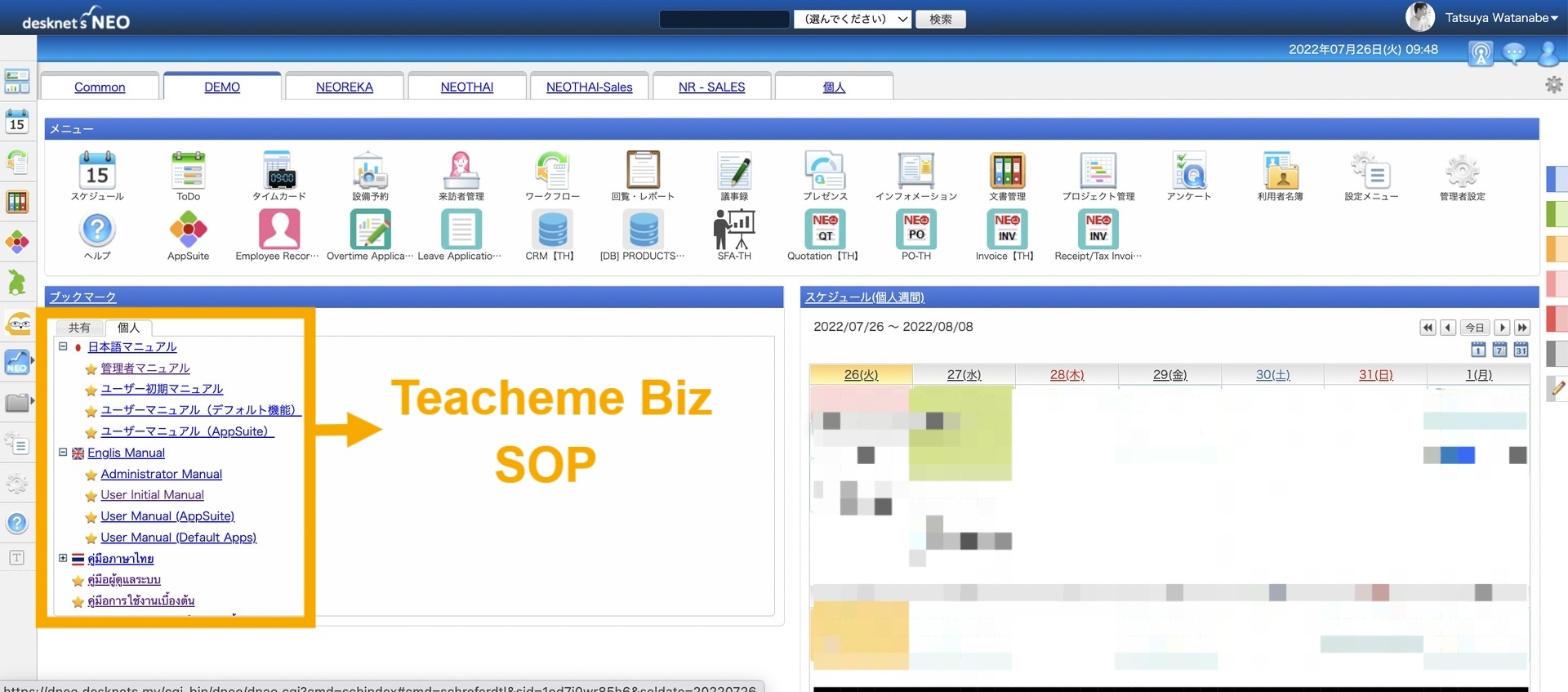The width and height of the screenshot is (1568, 692).
Task: Select the 共有 bookmark tab
Action: point(79,328)
